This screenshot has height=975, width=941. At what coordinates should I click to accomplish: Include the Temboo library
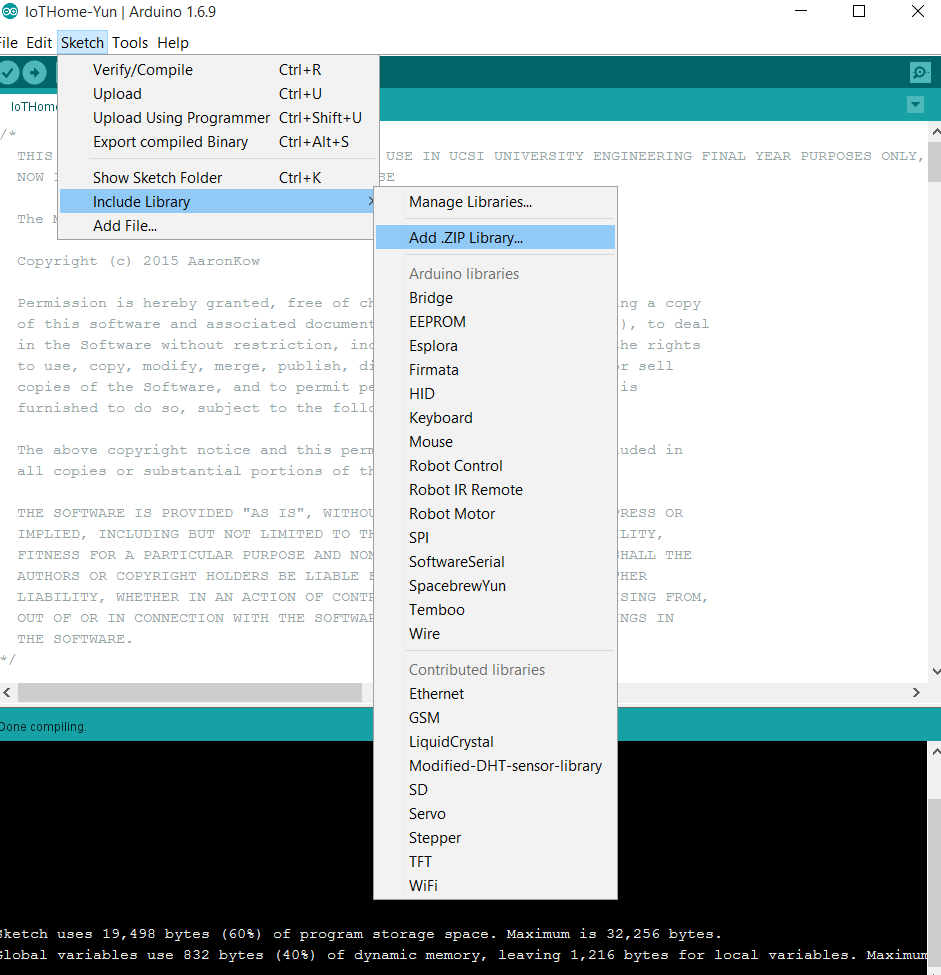(495, 610)
